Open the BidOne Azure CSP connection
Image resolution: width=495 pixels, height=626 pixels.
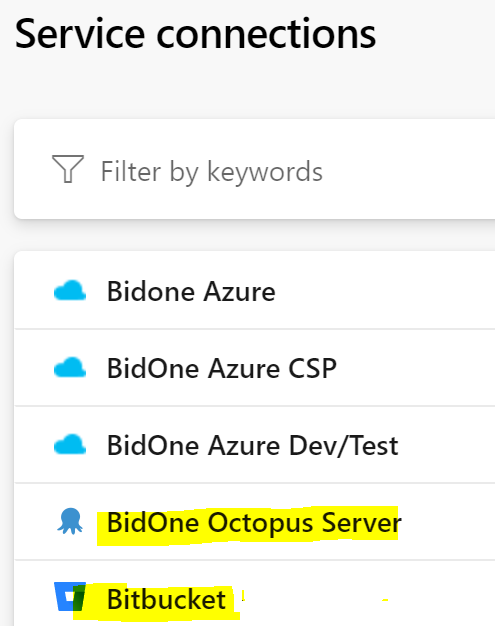(222, 368)
